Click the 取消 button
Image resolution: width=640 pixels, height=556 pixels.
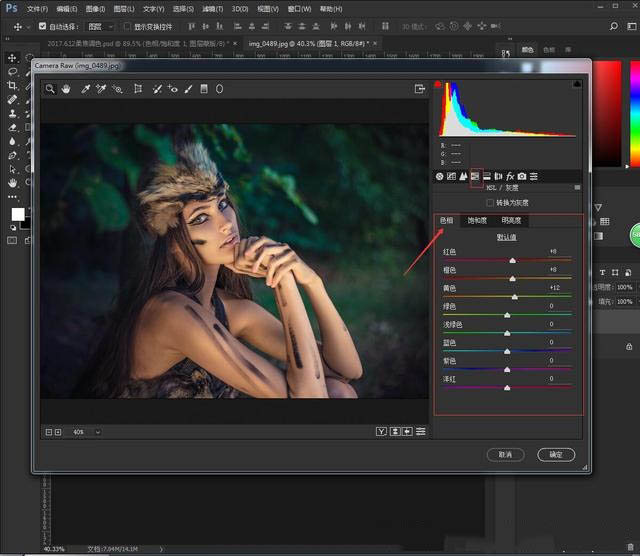pos(505,454)
